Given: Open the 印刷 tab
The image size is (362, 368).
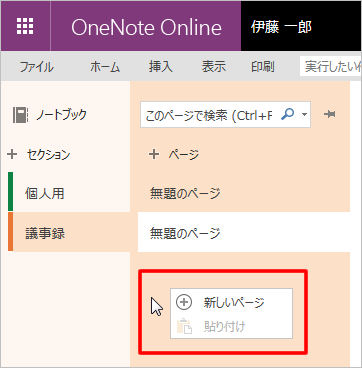Looking at the screenshot, I should pos(263,67).
